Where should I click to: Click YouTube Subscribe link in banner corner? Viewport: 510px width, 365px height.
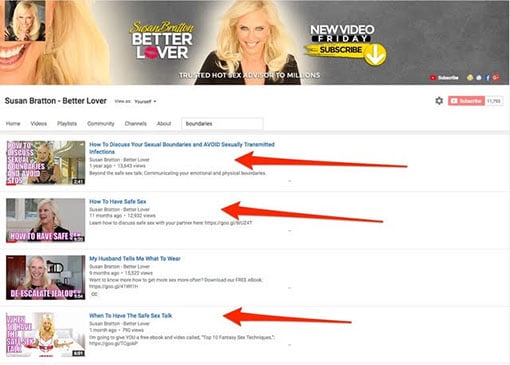444,78
